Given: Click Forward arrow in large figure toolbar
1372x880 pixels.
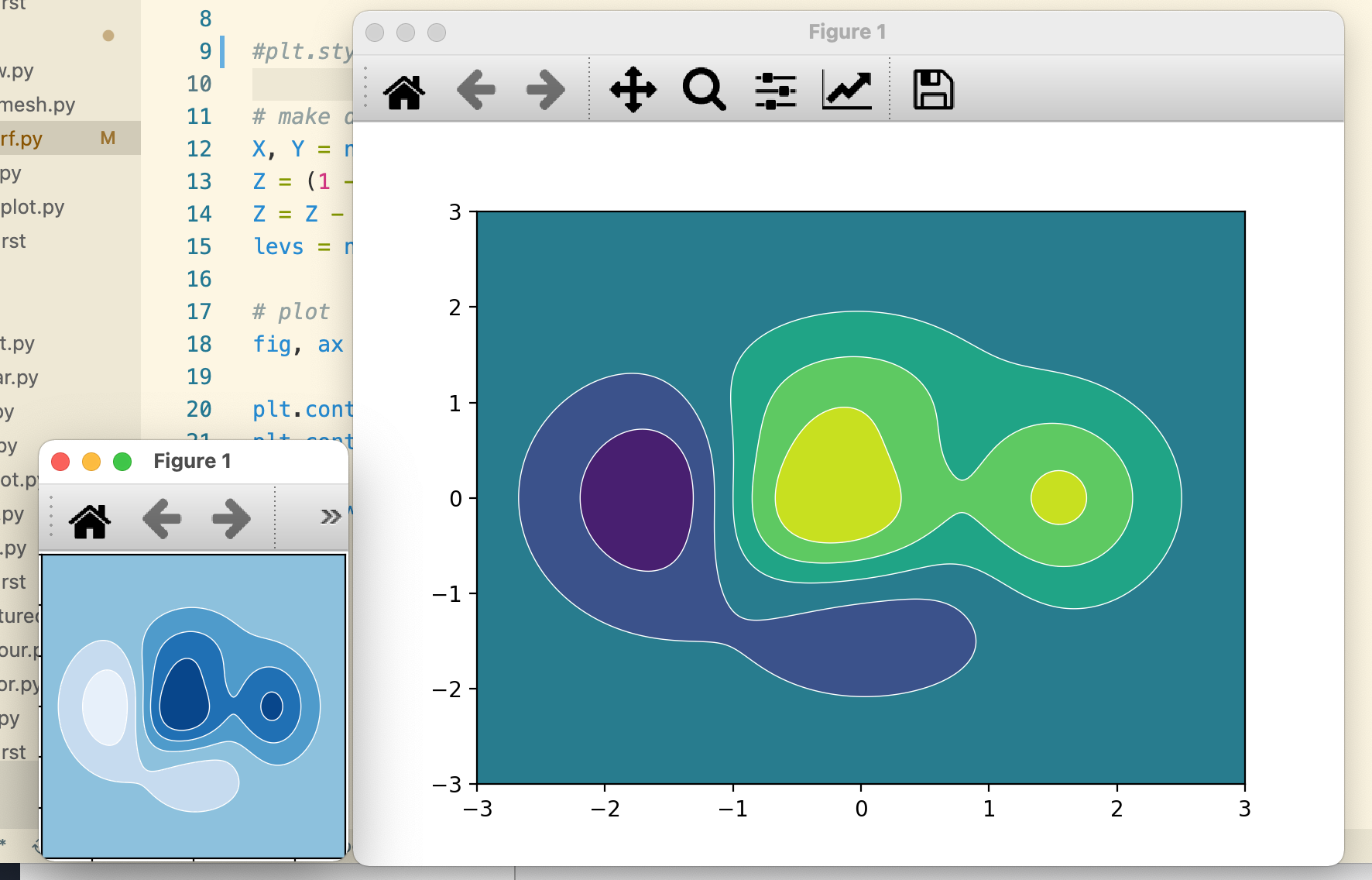Looking at the screenshot, I should pos(545,91).
